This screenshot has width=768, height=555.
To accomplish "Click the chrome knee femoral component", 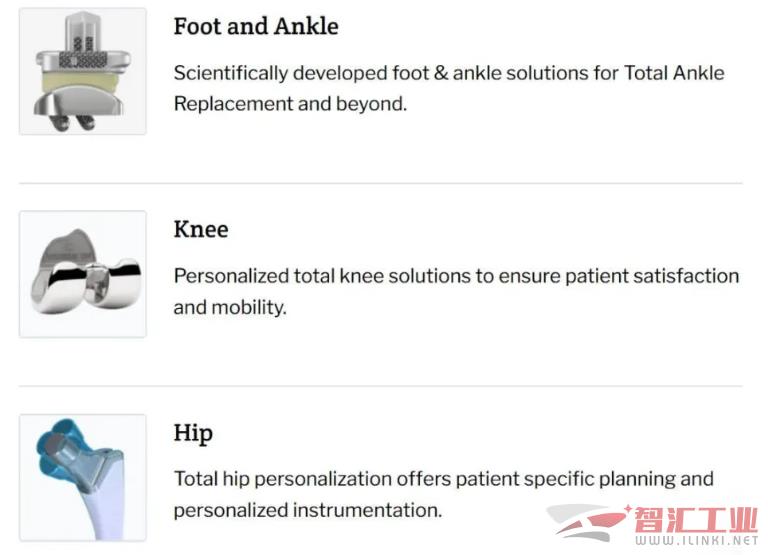I will coord(86,272).
